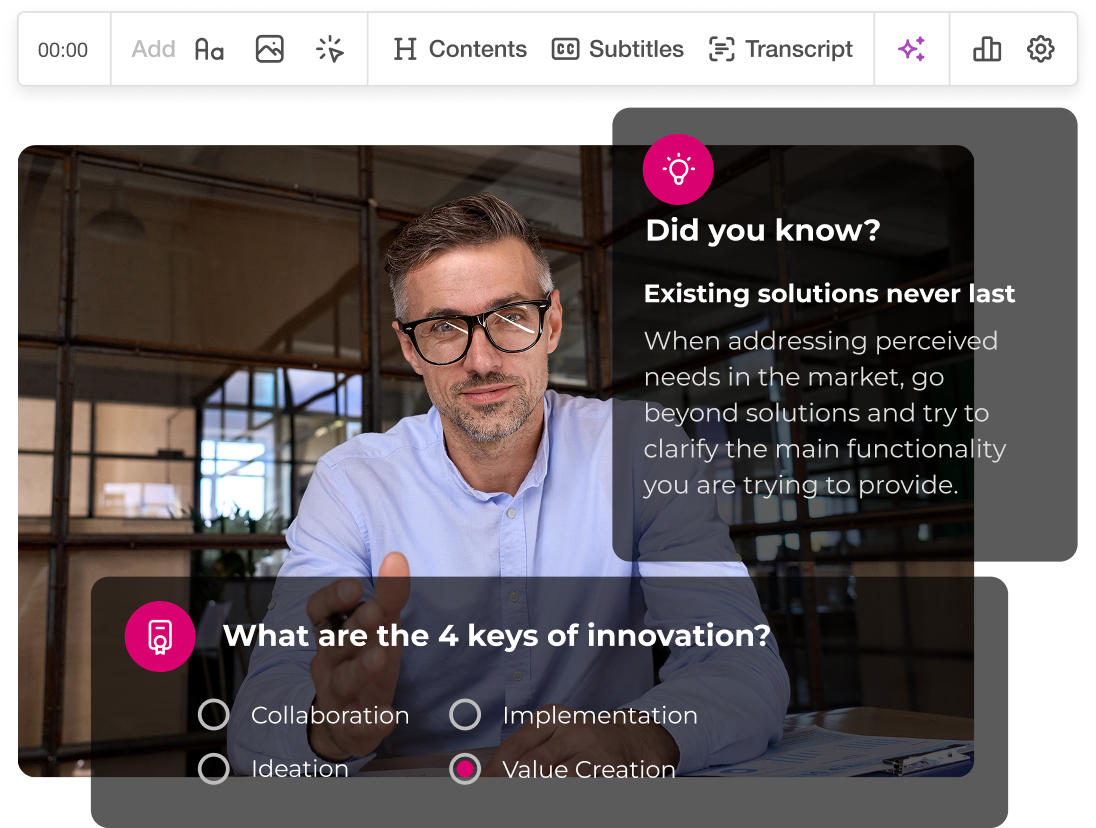Screen dimensions: 1096x828
Task: Click the quiz question title text
Action: pyautogui.click(x=496, y=635)
